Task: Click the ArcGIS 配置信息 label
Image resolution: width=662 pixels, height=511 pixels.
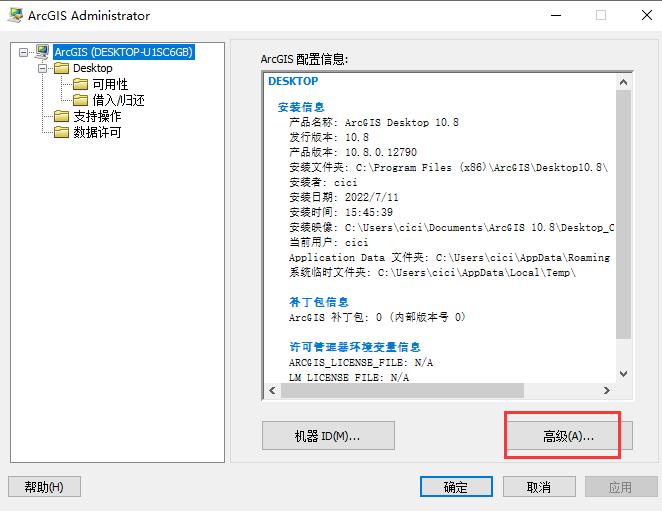Action: pyautogui.click(x=304, y=59)
